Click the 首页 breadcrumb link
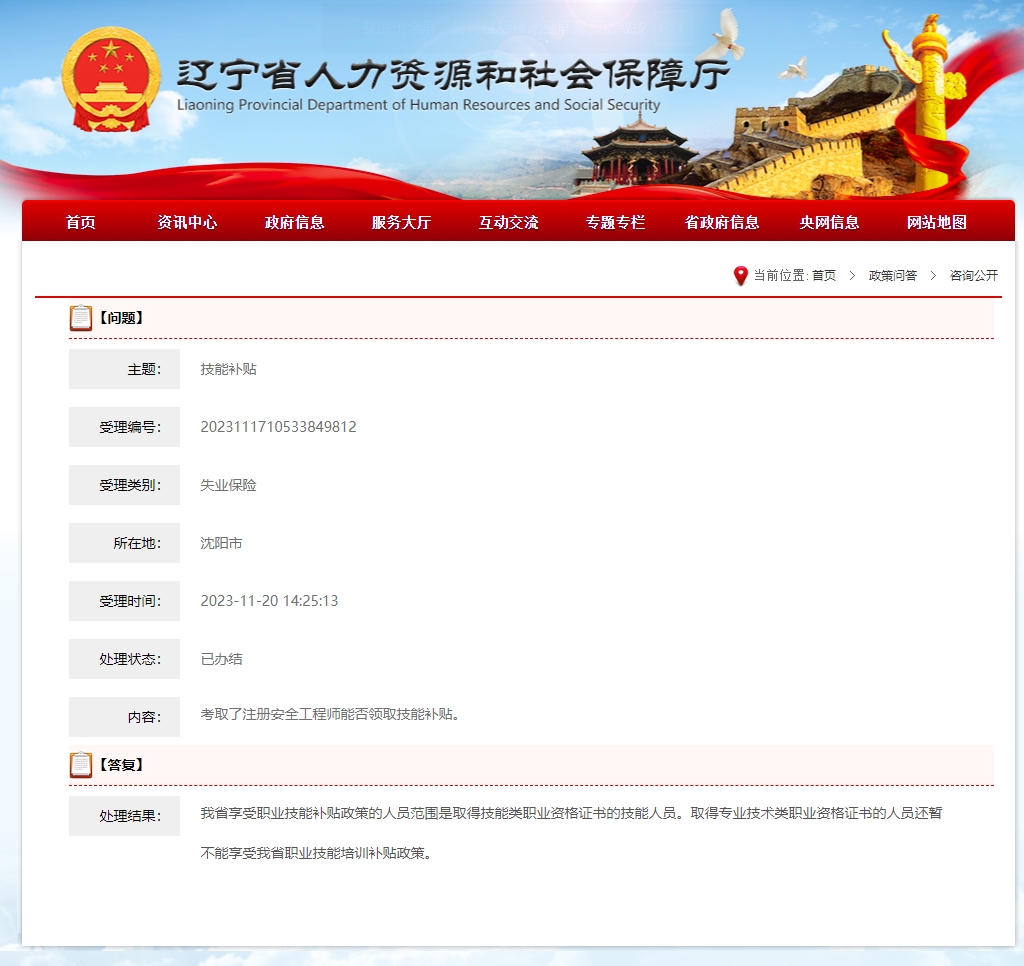The image size is (1024, 966). (824, 276)
